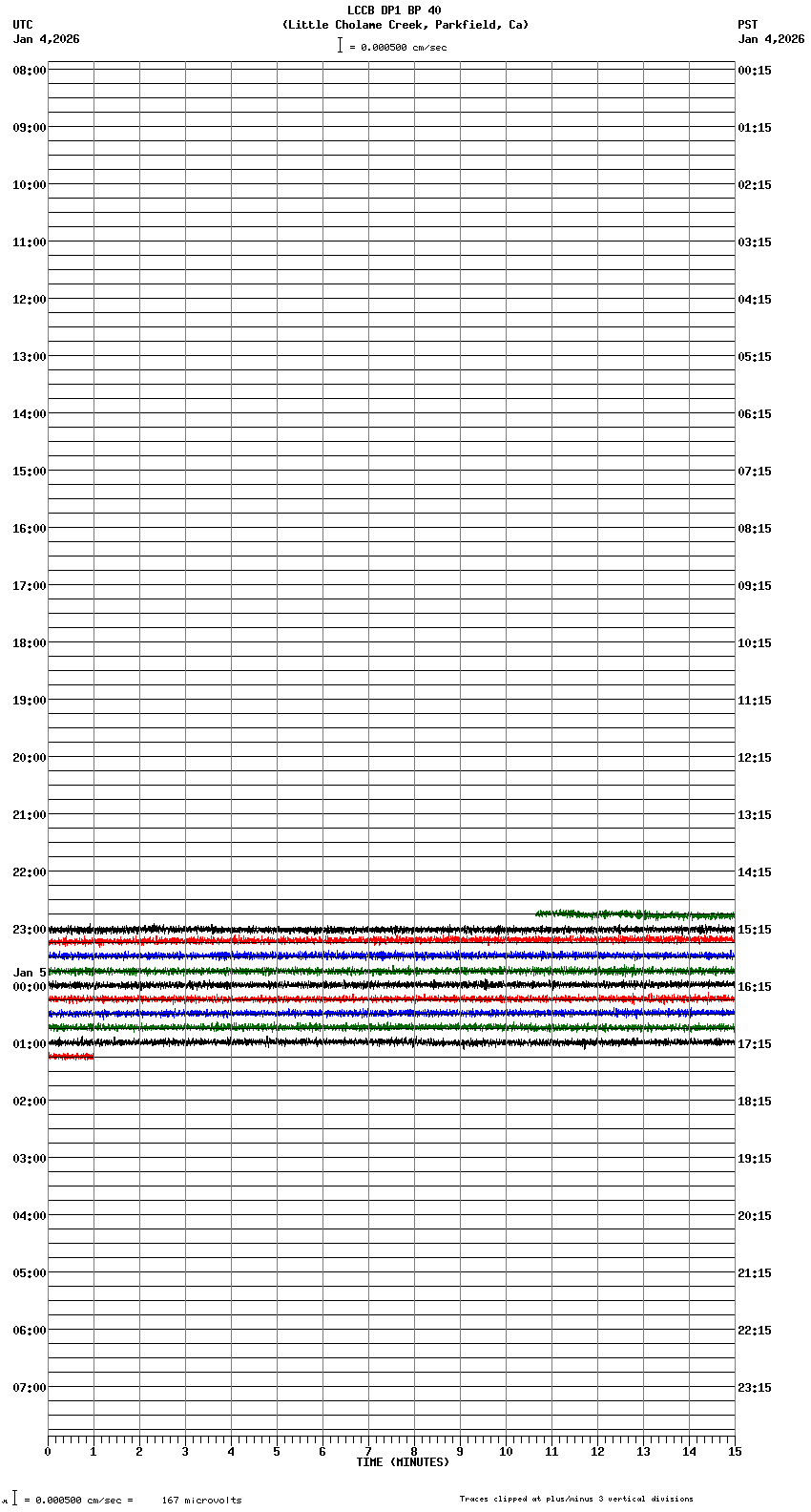Image resolution: width=811 pixels, height=1512 pixels.
Task: Click the 'Jan 5' date change label
Action: pyautogui.click(x=30, y=973)
